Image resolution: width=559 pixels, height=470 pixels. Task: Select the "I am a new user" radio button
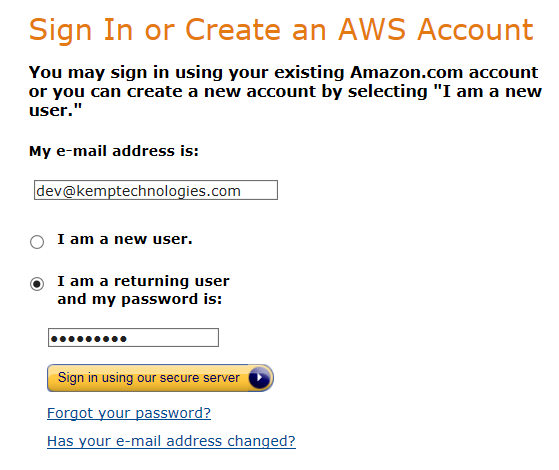pos(37,242)
